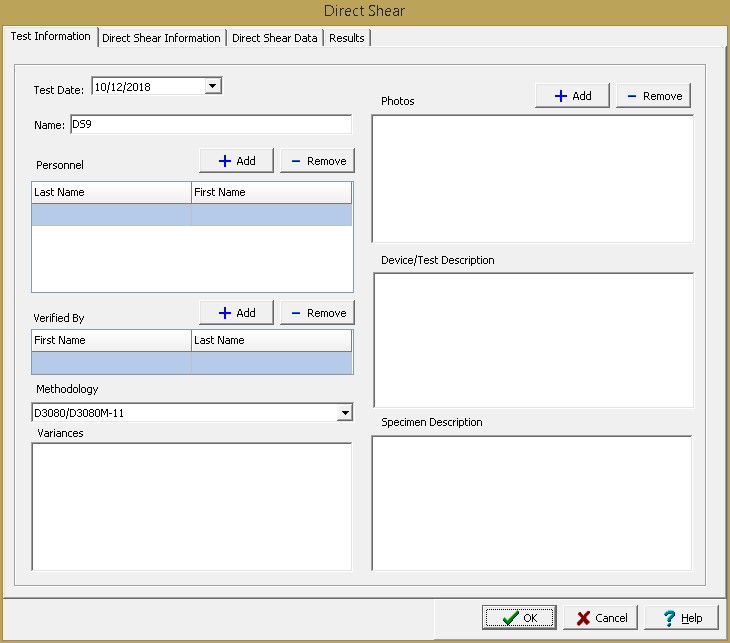Open Help with the question mark button
730x643 pixels.
click(x=681, y=618)
